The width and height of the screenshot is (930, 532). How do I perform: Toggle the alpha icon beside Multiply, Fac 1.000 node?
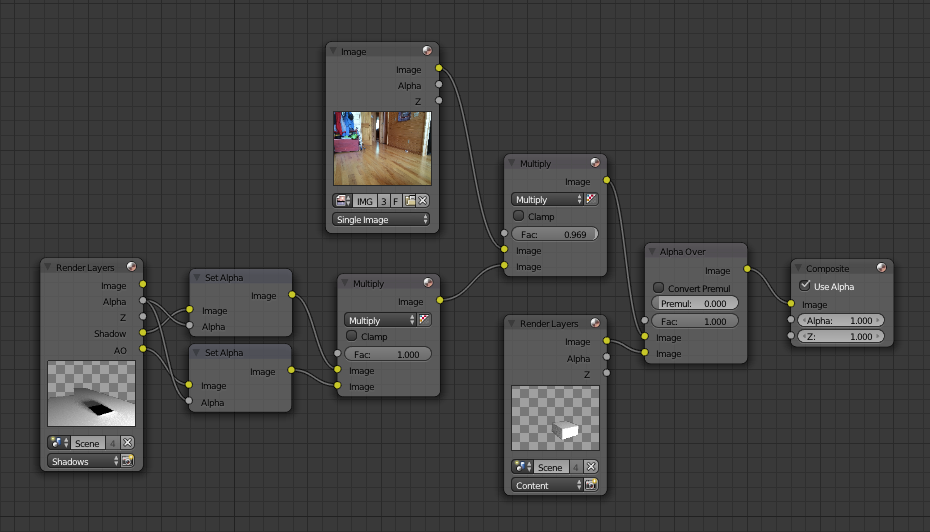tap(424, 320)
